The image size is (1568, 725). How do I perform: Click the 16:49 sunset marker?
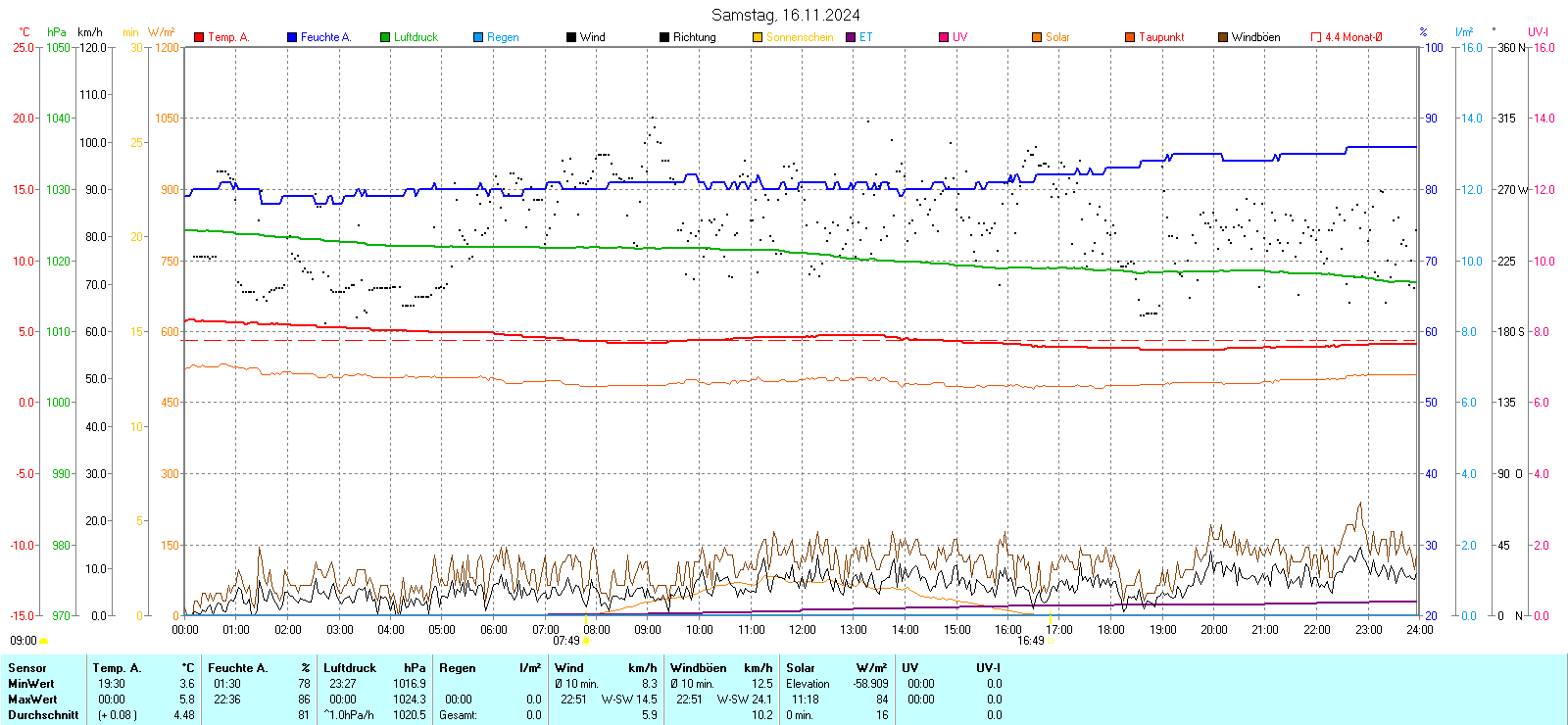click(1051, 641)
